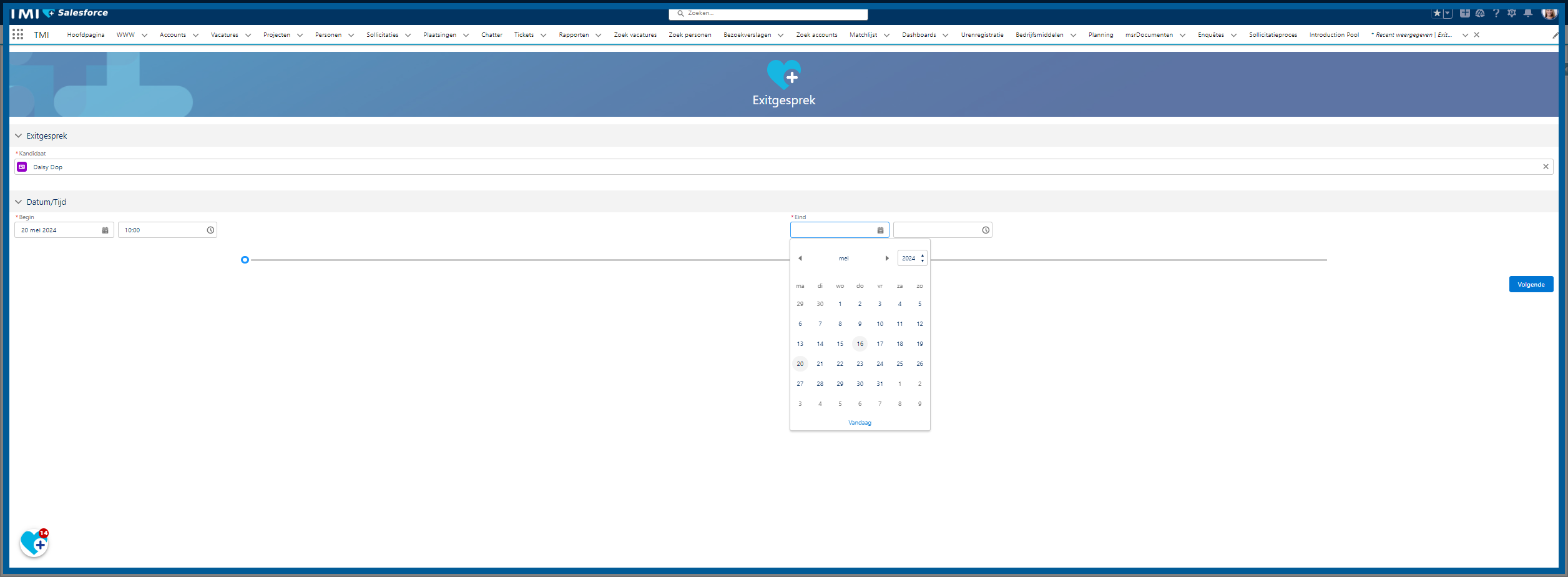Open the floating heart-plus utility icon
Viewport: 1568px width, 577px height.
[x=34, y=544]
